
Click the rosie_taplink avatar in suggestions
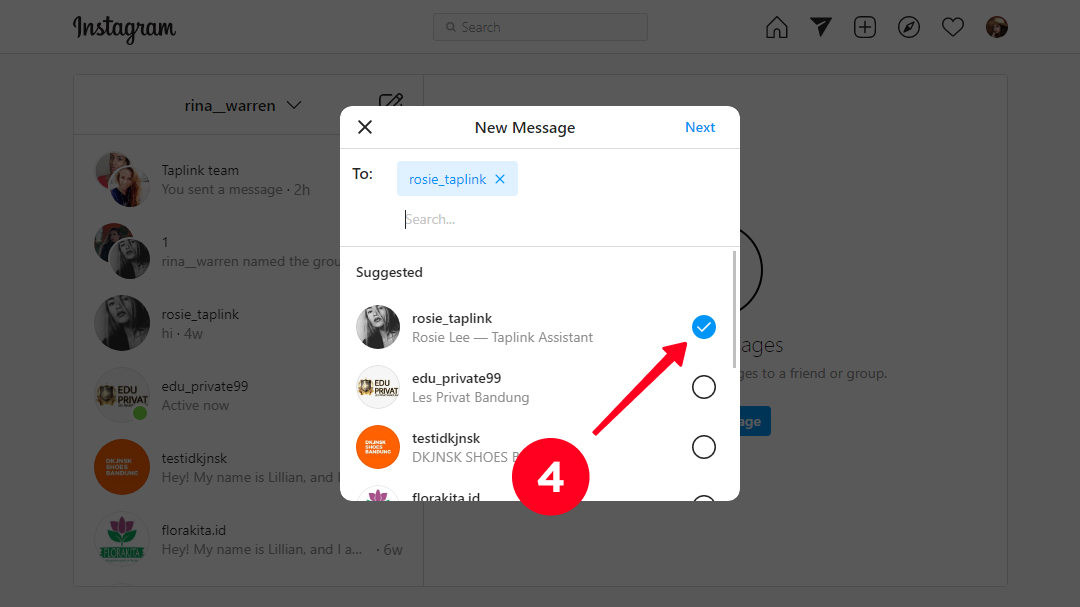(377, 327)
